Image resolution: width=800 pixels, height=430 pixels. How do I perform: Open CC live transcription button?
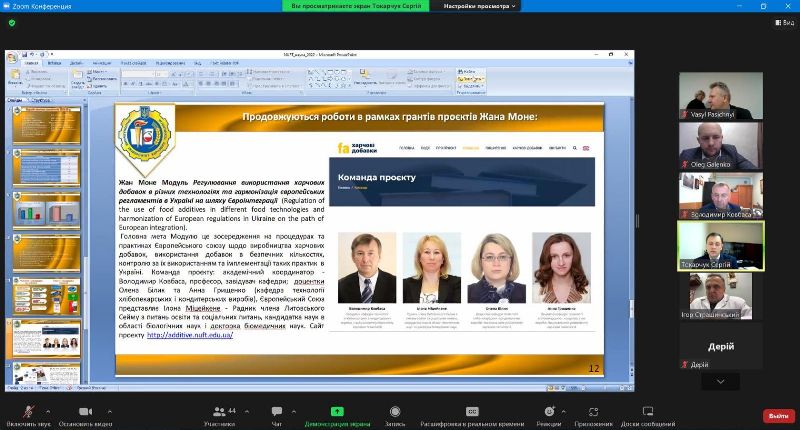pos(472,411)
